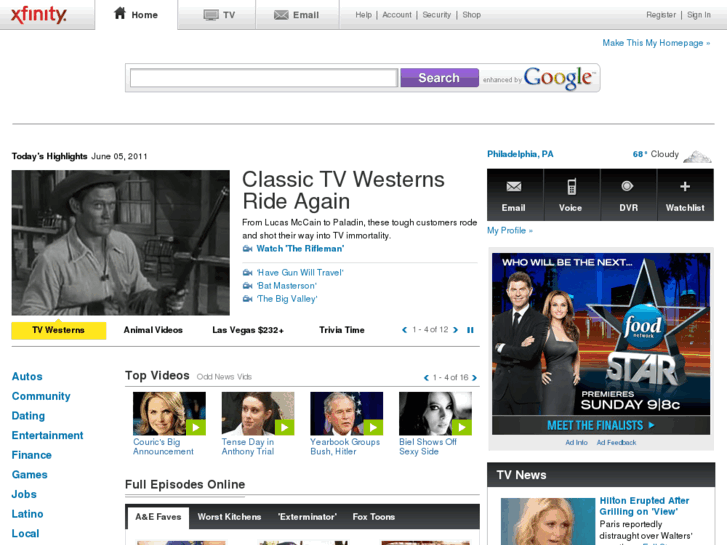Open the 'Bat Masterson' video link
This screenshot has width=727, height=545.
(287, 286)
